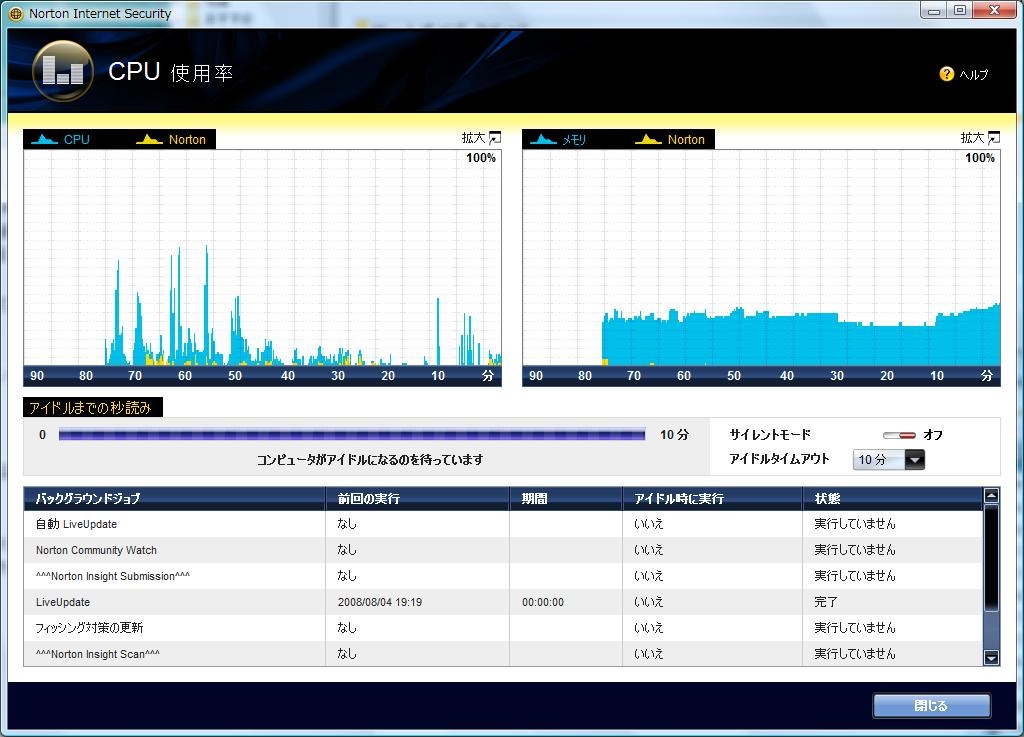Select the Norton Community Watch row
1024x737 pixels.
pyautogui.click(x=503, y=550)
